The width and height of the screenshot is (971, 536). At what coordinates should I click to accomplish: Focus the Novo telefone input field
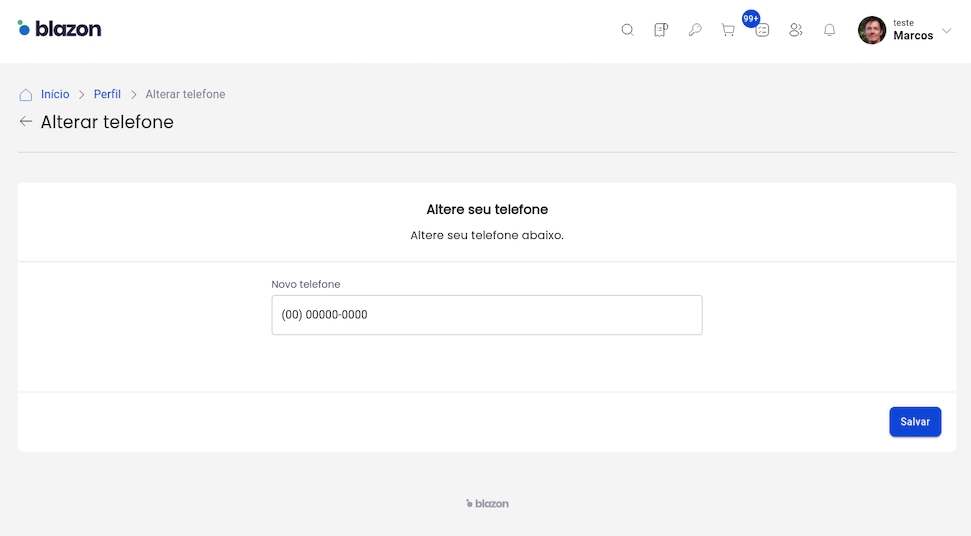coord(486,315)
